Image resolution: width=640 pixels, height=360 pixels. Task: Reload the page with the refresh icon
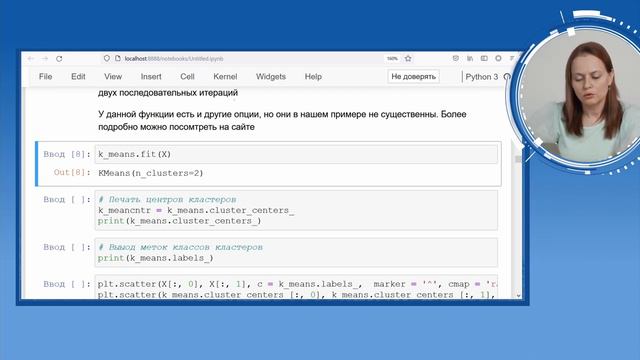coord(59,59)
